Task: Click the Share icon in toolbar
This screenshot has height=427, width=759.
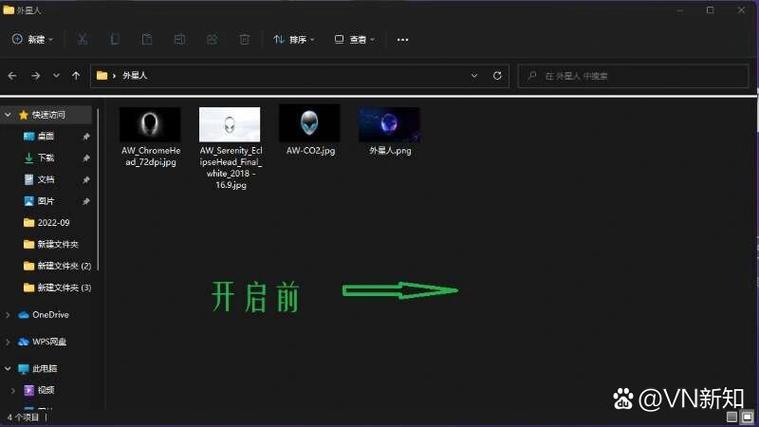Action: tap(212, 39)
